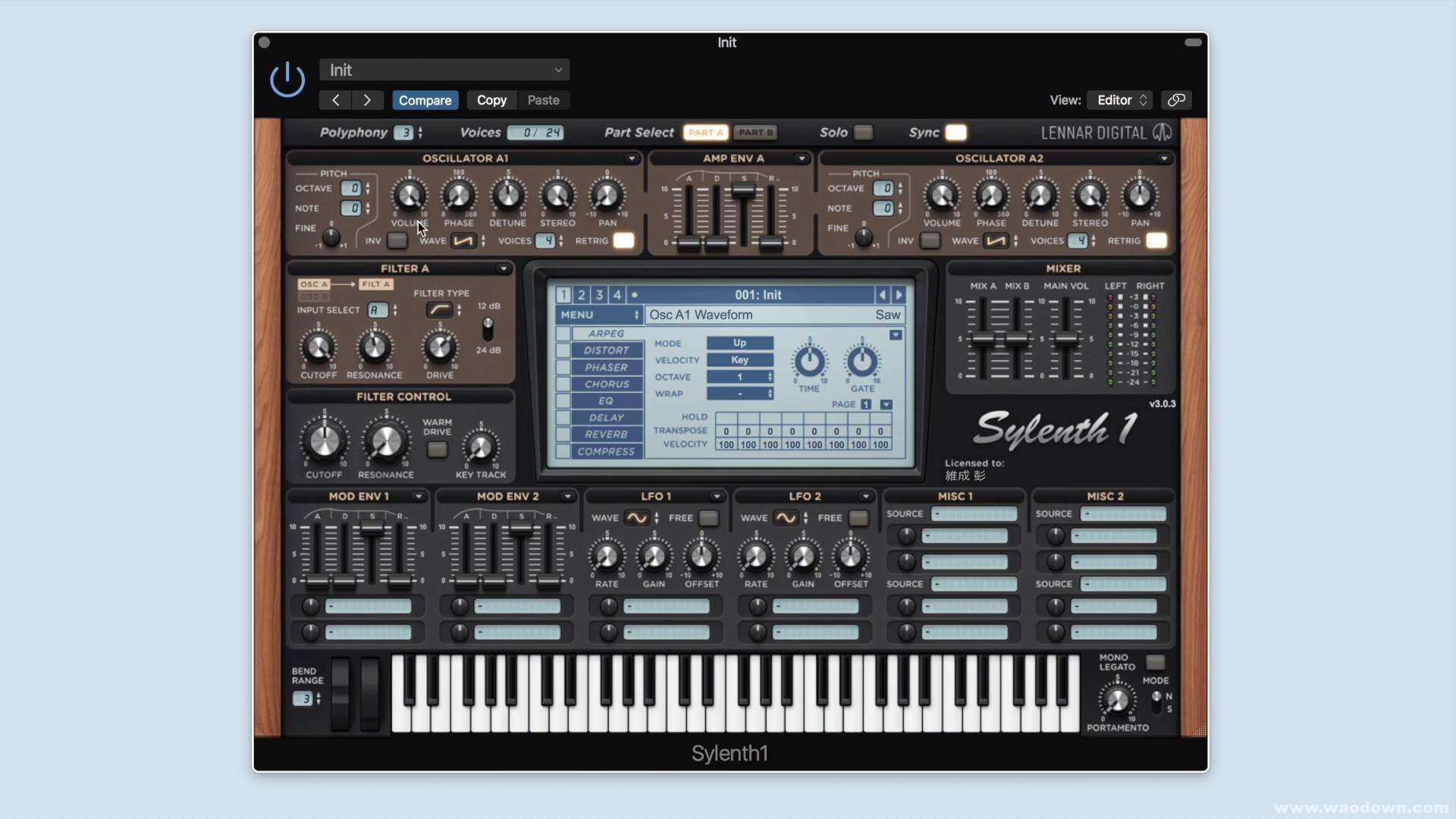
Task: Toggle the Solo button
Action: [863, 133]
